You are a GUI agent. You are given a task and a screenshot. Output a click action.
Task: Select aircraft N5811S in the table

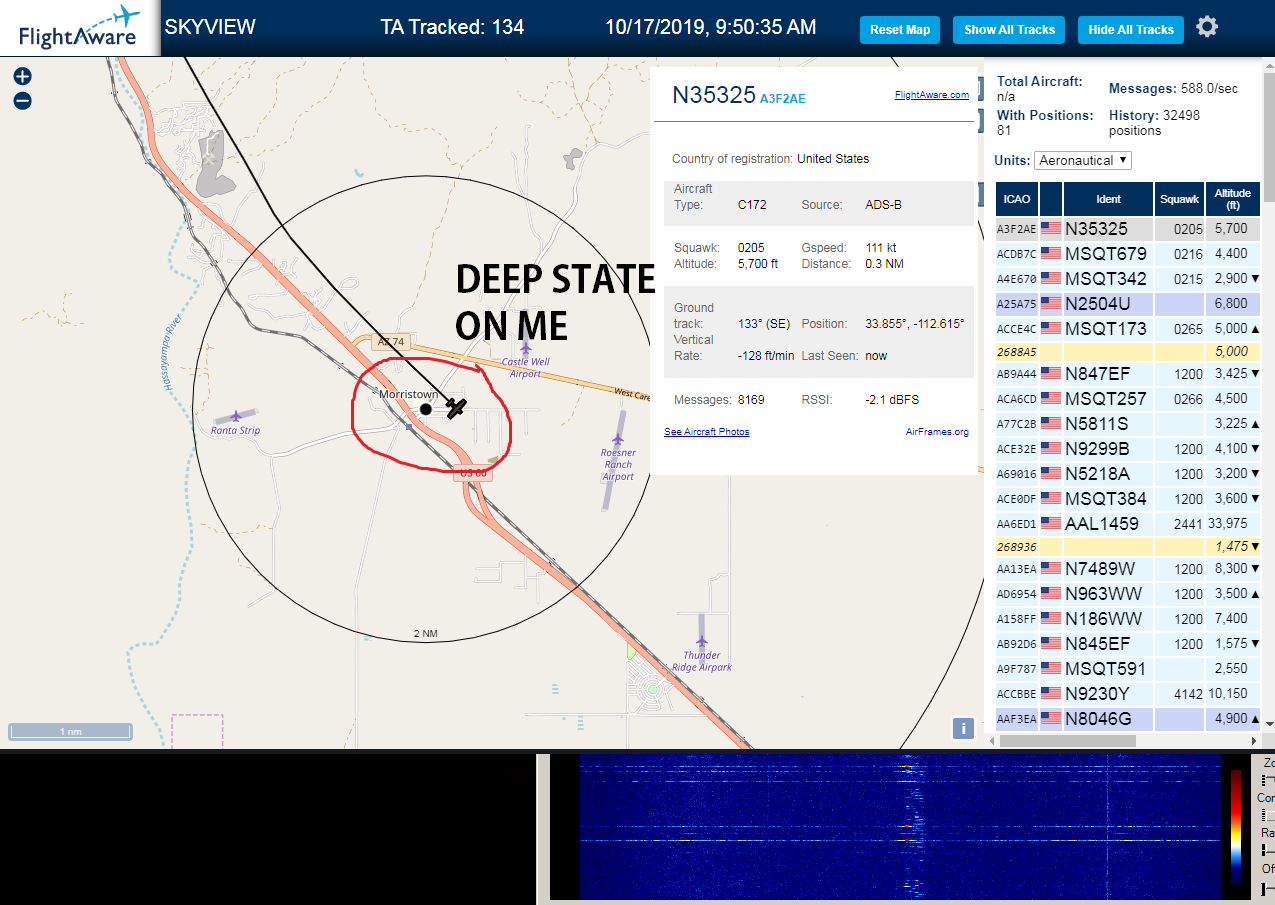[x=1128, y=425]
